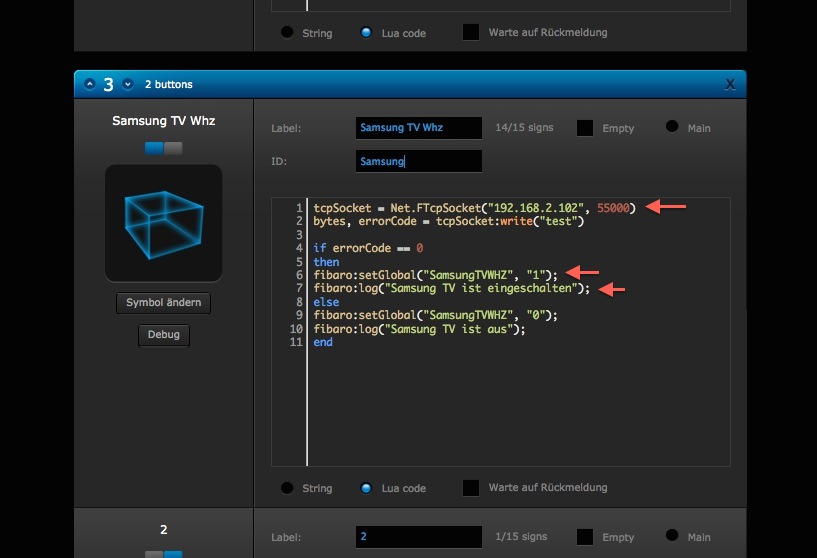Click the two-button preview under Samsung TV Whz
817x558 pixels.
click(x=163, y=148)
